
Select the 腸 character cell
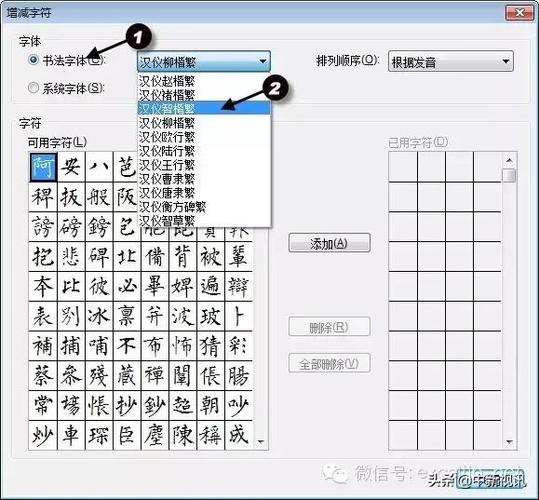pos(239,376)
